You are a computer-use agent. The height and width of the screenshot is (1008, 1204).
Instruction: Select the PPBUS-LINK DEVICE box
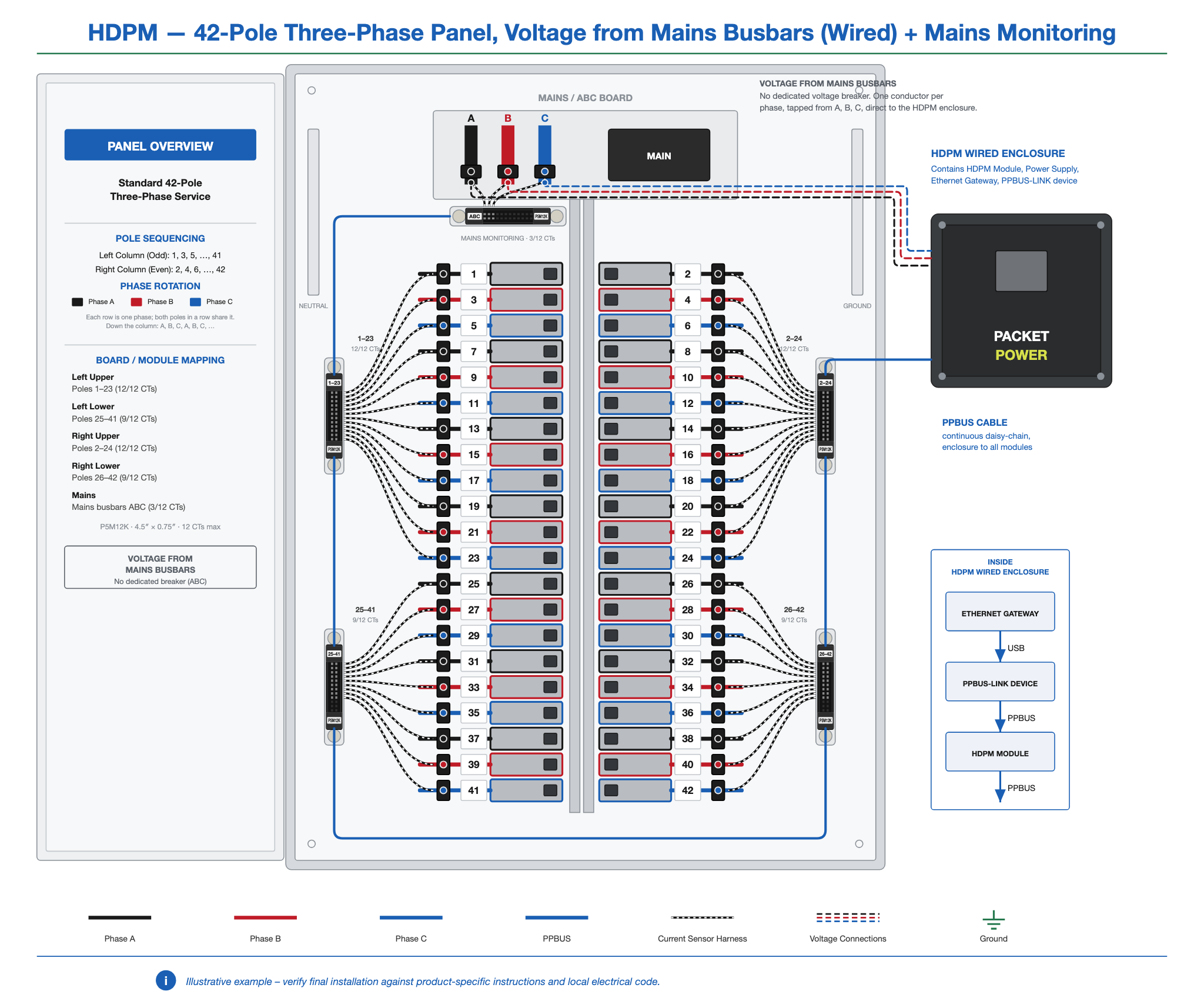click(999, 682)
